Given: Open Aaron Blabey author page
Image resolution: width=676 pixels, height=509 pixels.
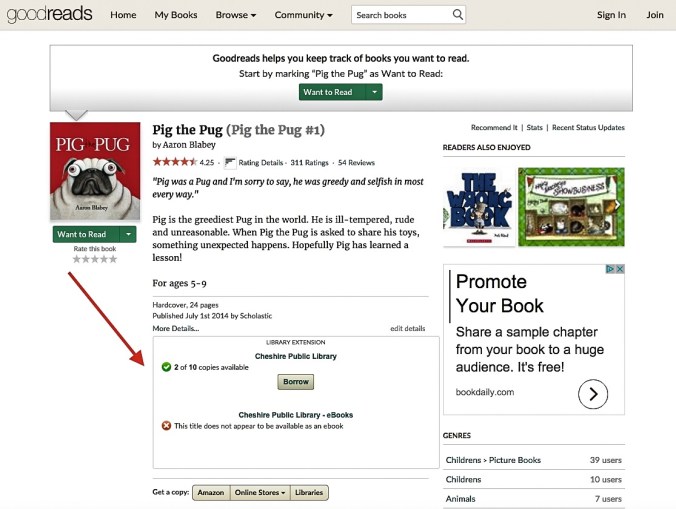Looking at the screenshot, I should coord(190,145).
